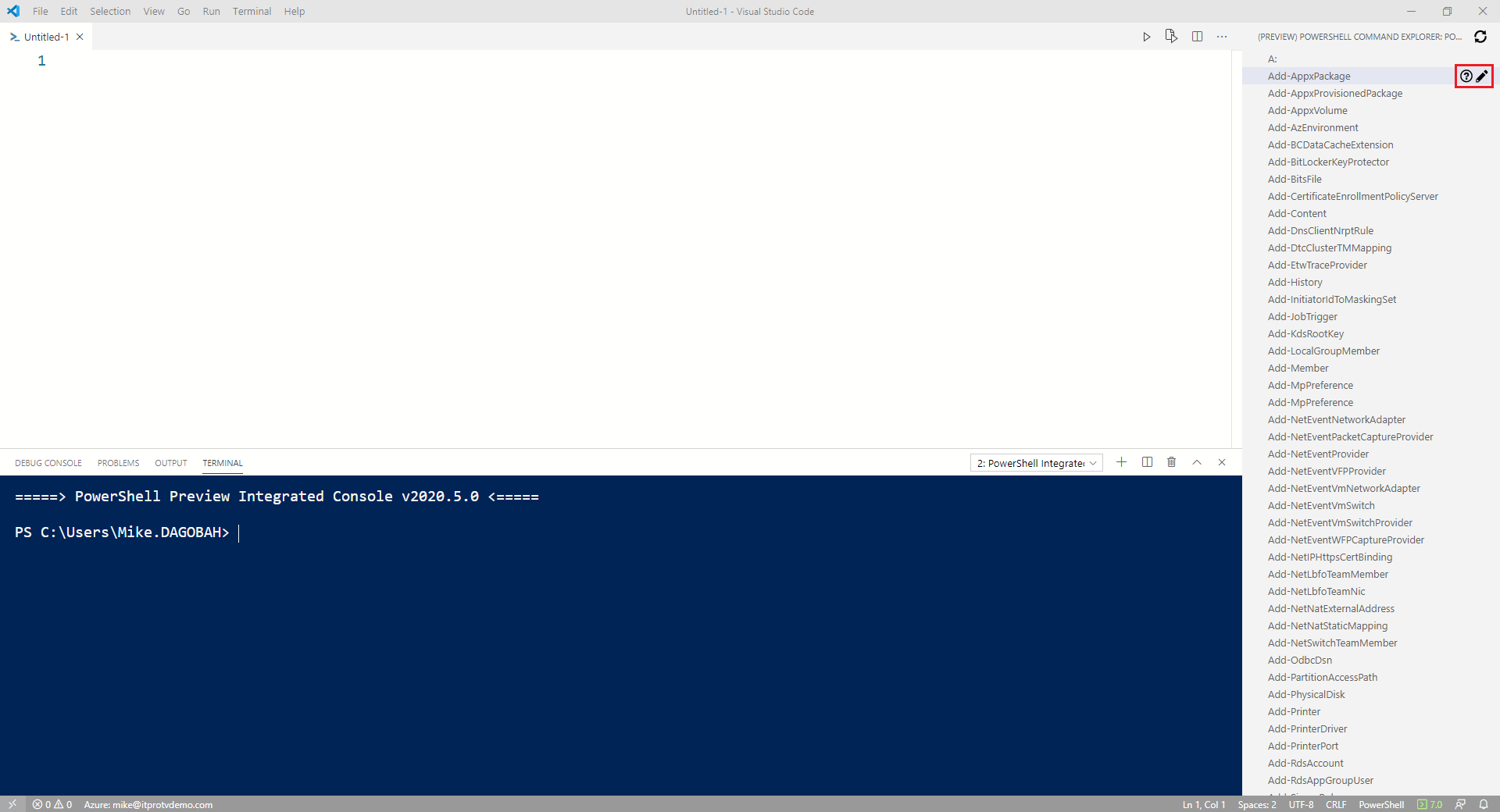Switch to the Problems tab
This screenshot has height=812, width=1500.
(118, 463)
